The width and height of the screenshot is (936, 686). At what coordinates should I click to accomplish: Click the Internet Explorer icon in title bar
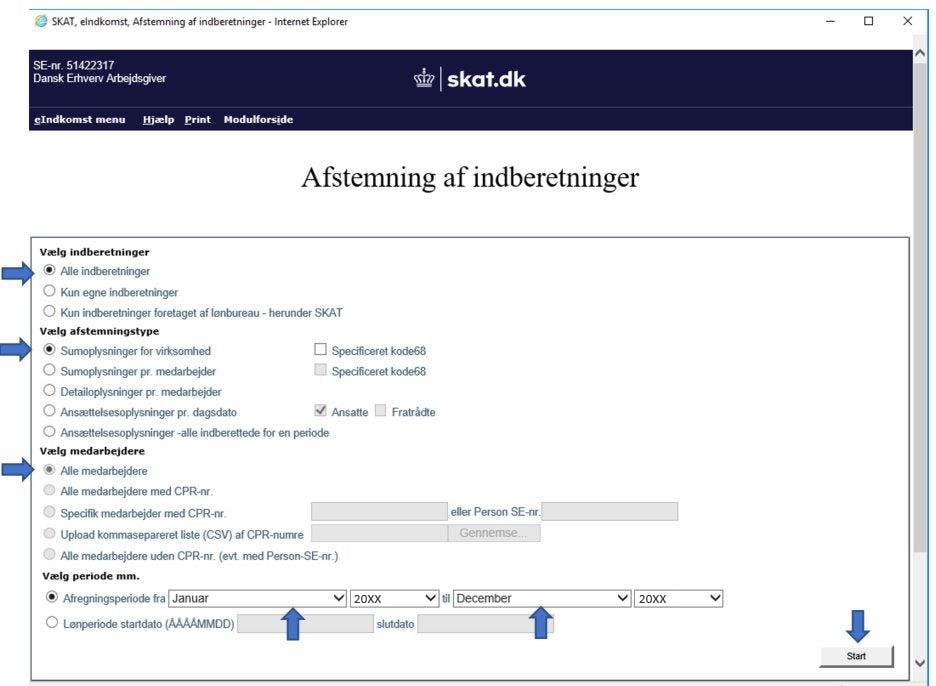pyautogui.click(x=40, y=21)
